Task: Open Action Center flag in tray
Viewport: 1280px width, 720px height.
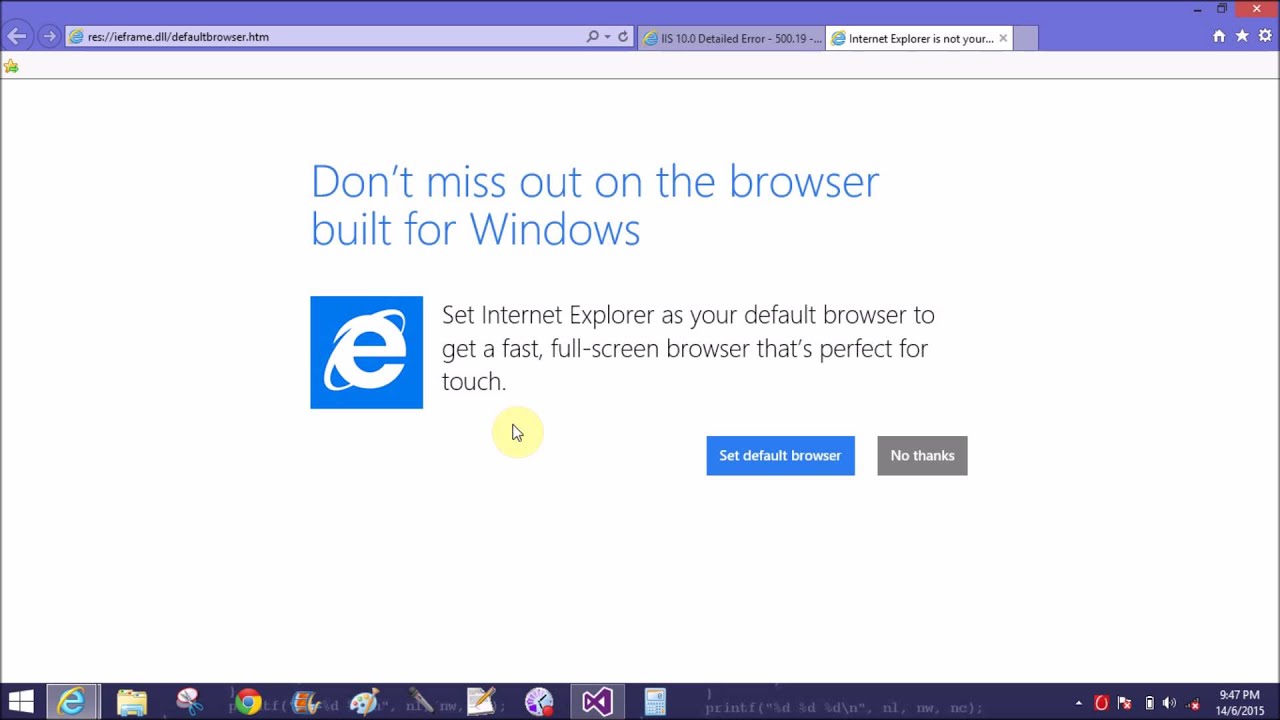Action: 1124,703
